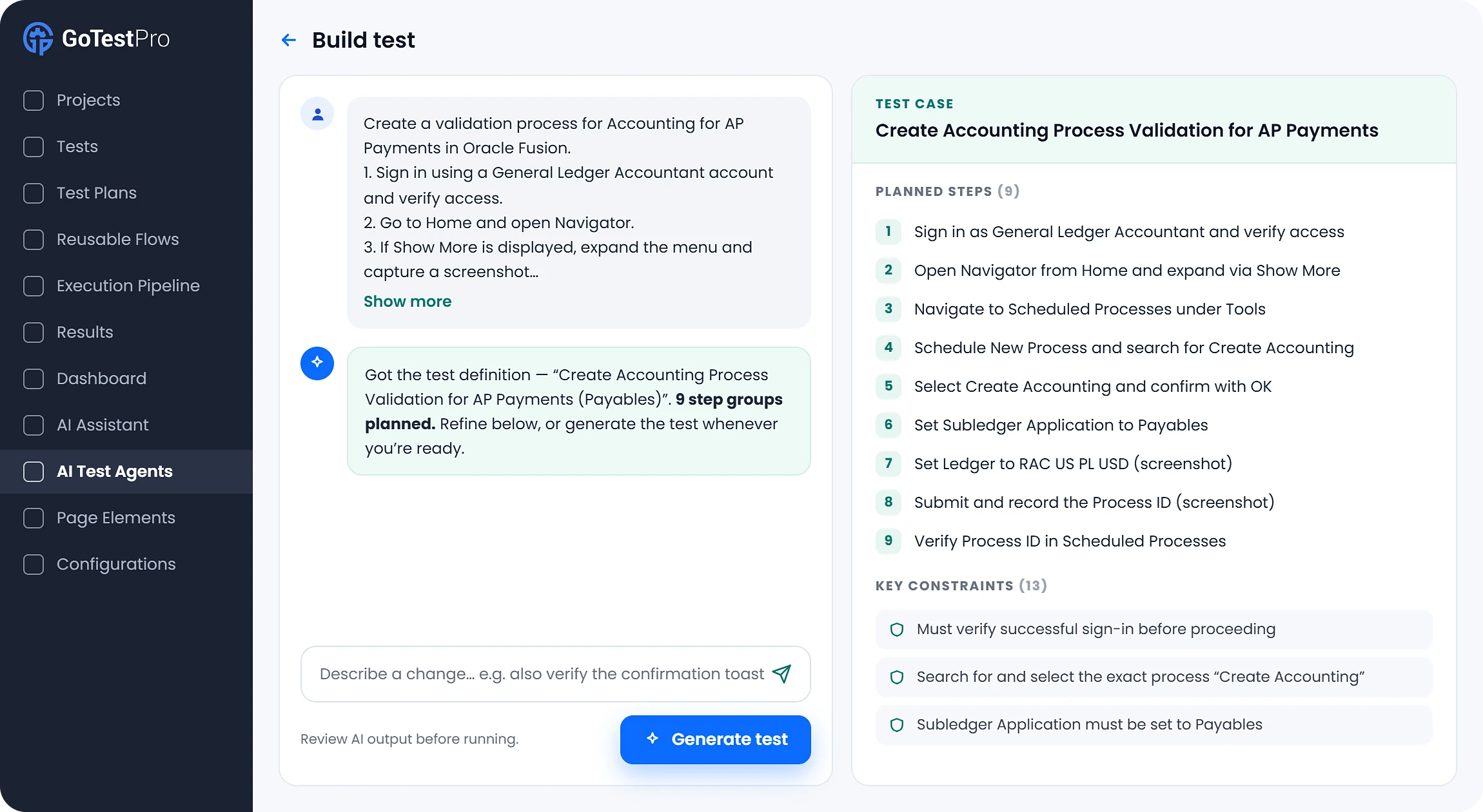This screenshot has height=812, width=1483.
Task: Click step "Select Create Accounting and confirm with OK"
Action: (x=1093, y=387)
